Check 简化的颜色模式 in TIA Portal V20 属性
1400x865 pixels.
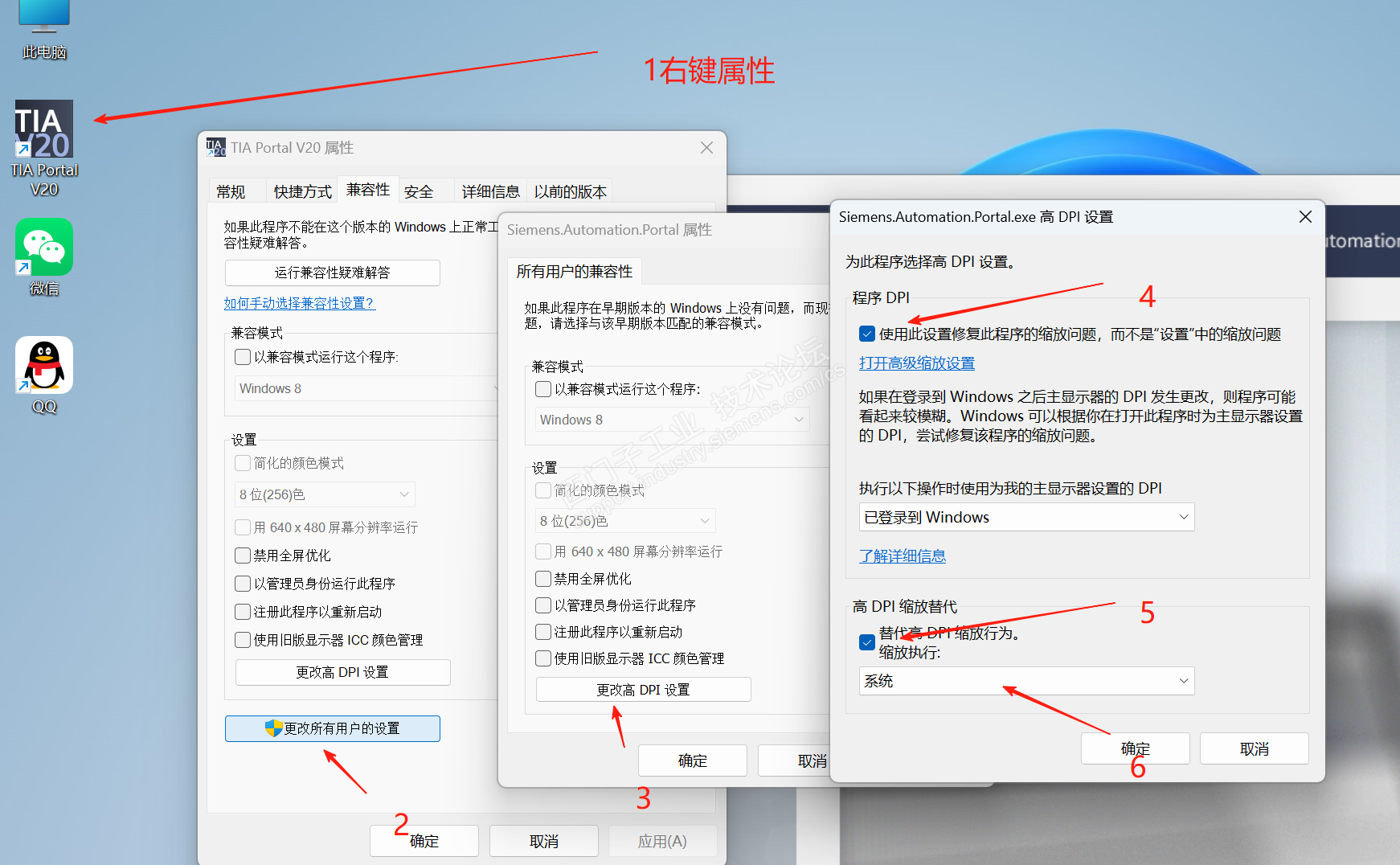click(242, 463)
